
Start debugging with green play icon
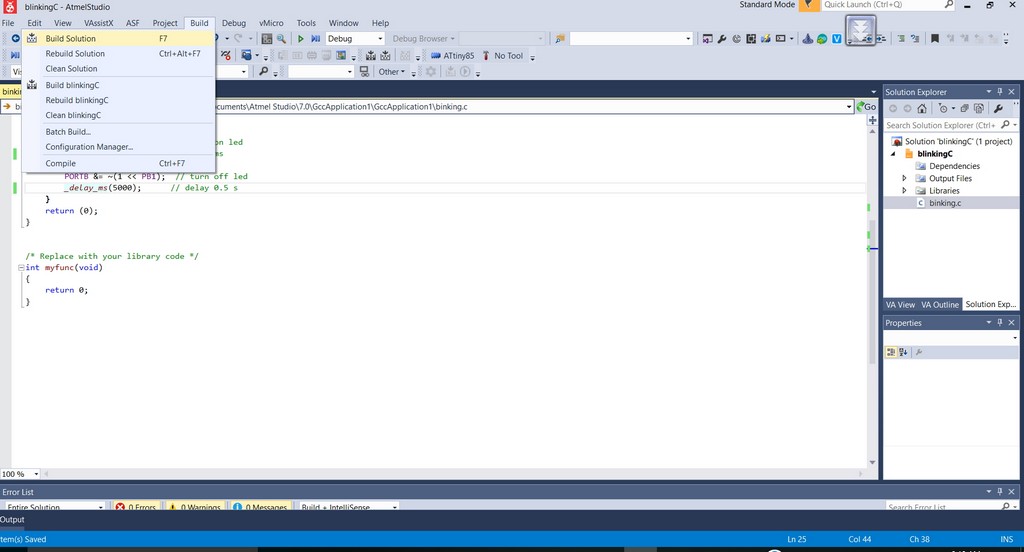300,39
